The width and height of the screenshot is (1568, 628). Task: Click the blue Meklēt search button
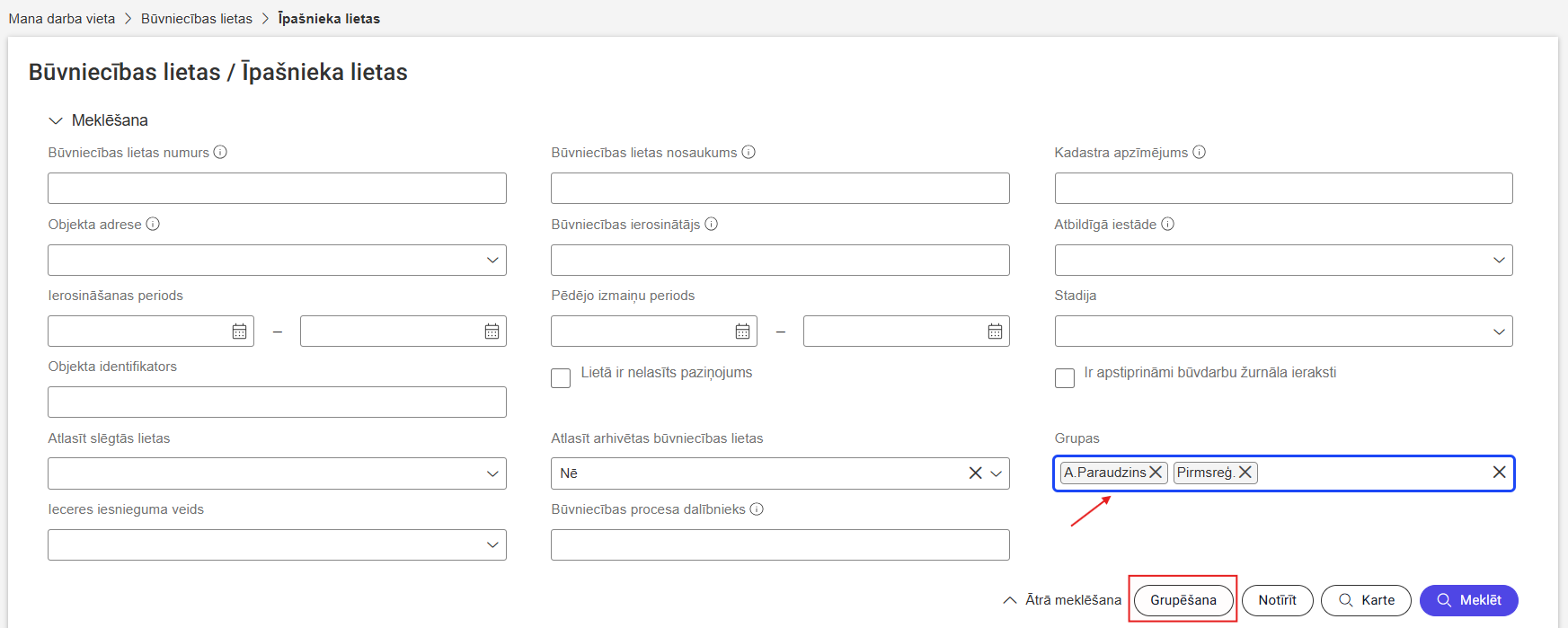click(x=1468, y=600)
